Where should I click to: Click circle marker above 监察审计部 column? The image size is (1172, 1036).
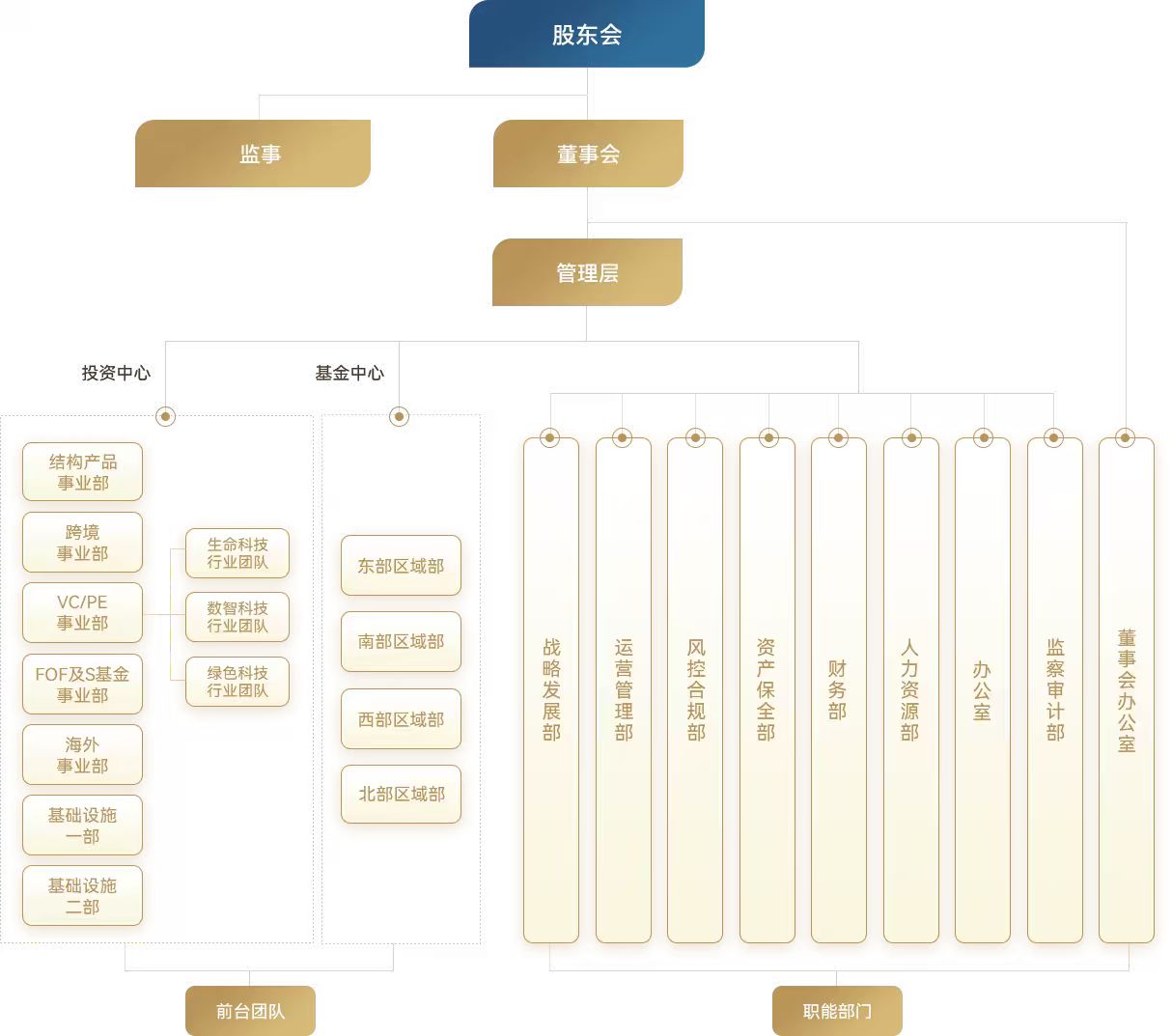click(1053, 437)
